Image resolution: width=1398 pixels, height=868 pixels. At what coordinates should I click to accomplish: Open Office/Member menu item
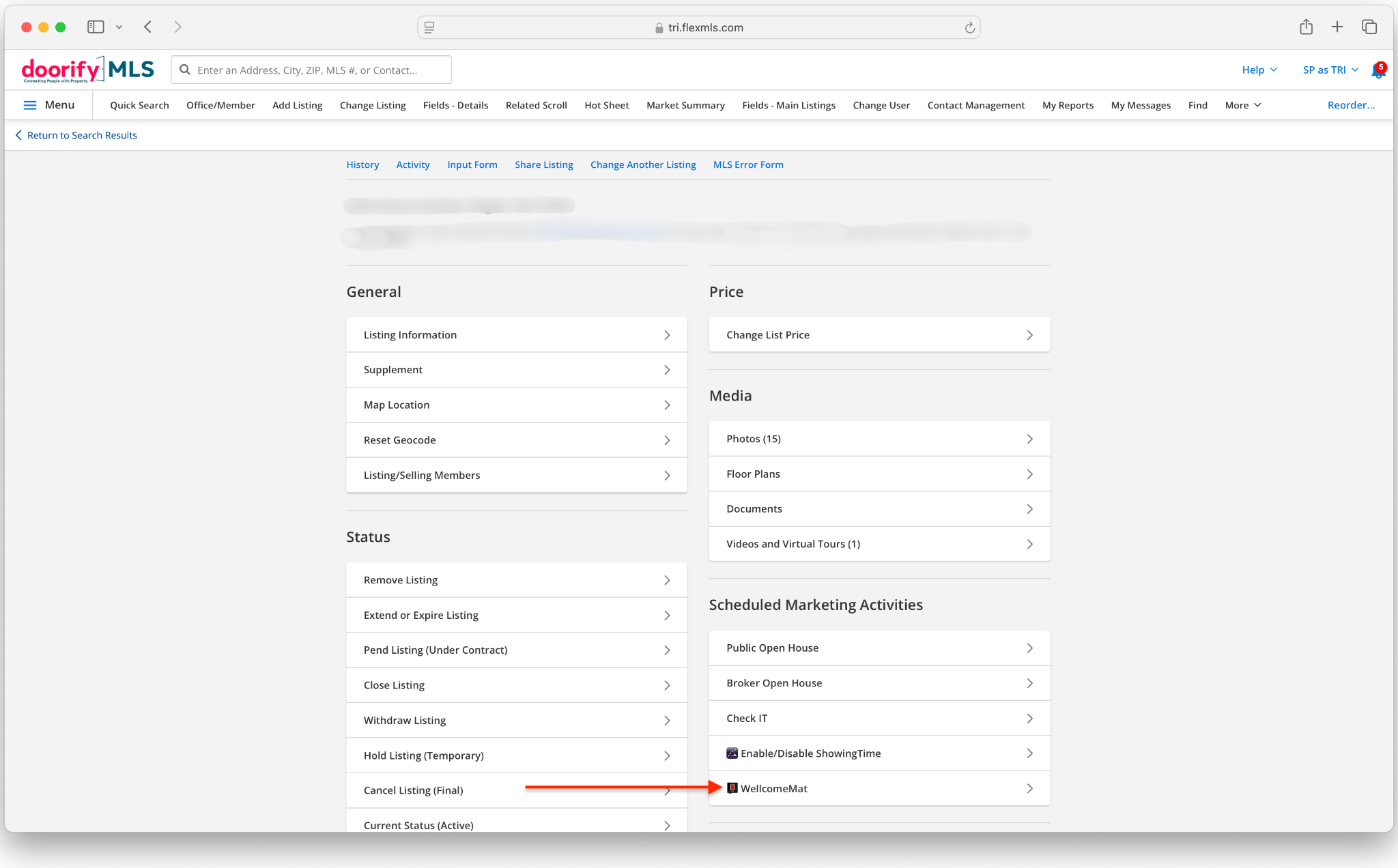click(220, 105)
